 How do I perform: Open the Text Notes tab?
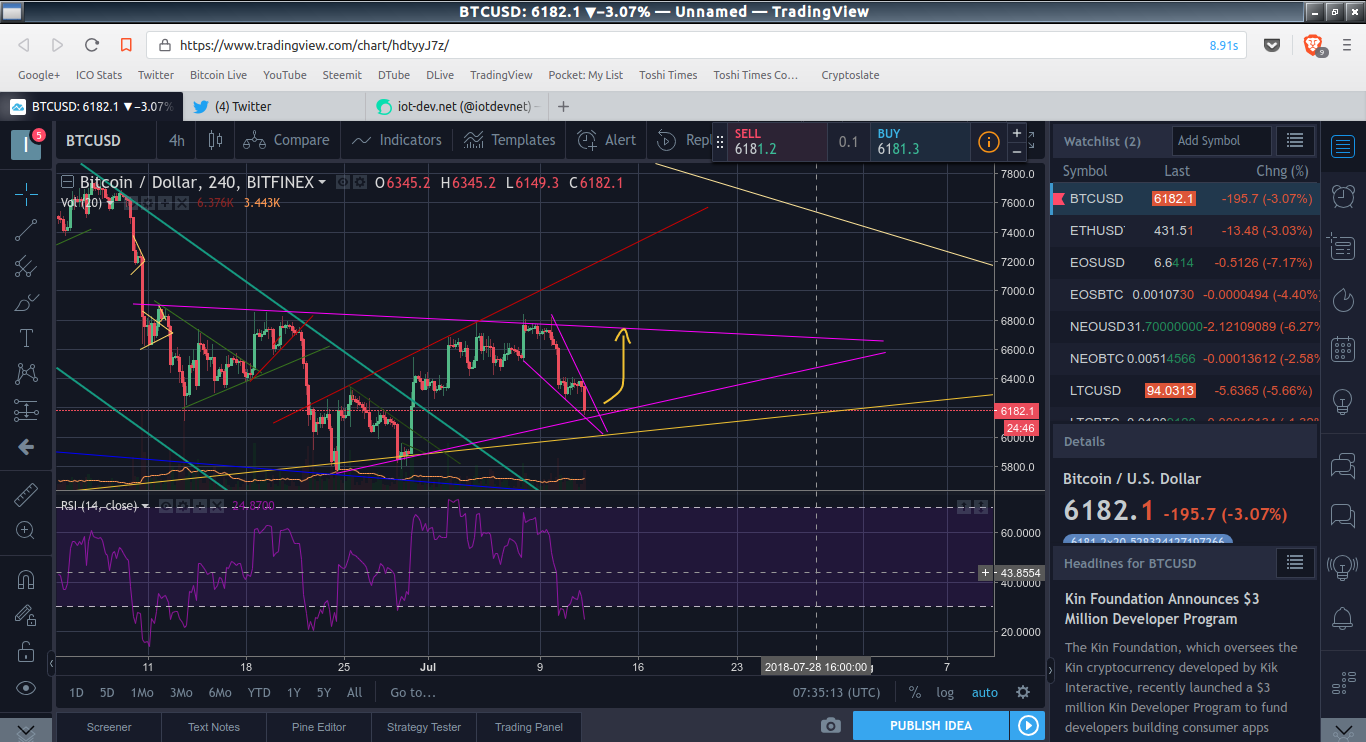click(214, 727)
